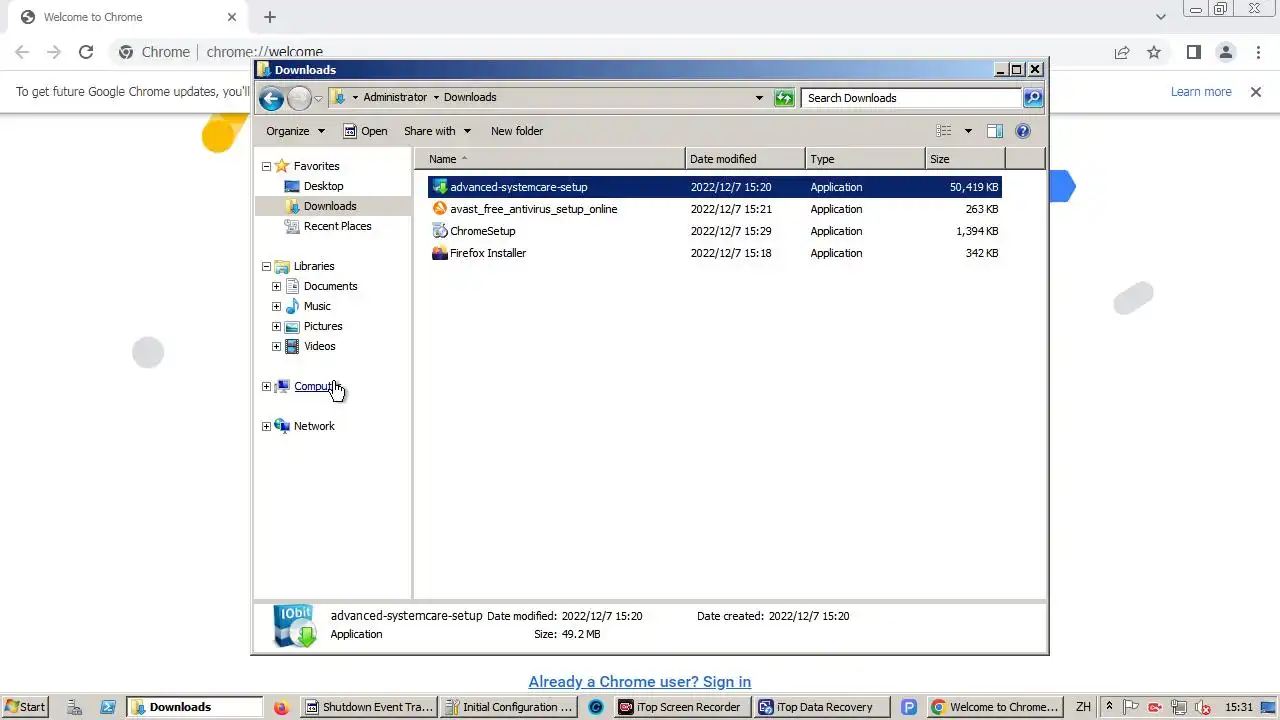1280x720 pixels.
Task: Sort files by Date modified column
Action: (x=745, y=159)
